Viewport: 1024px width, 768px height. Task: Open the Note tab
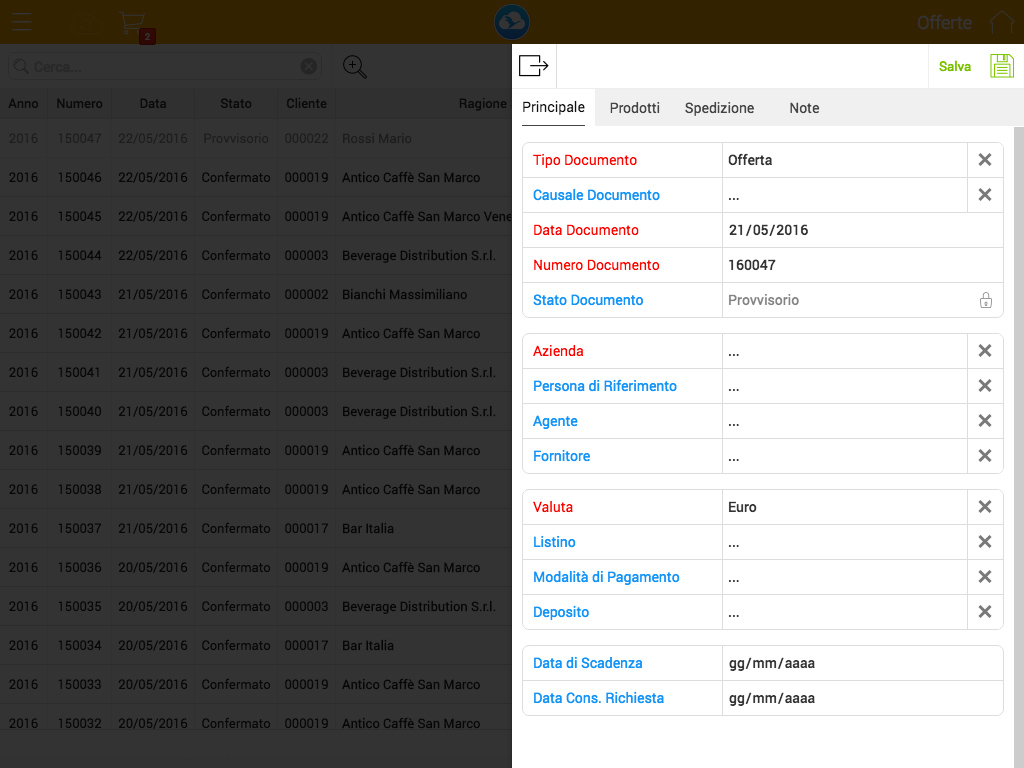click(804, 108)
